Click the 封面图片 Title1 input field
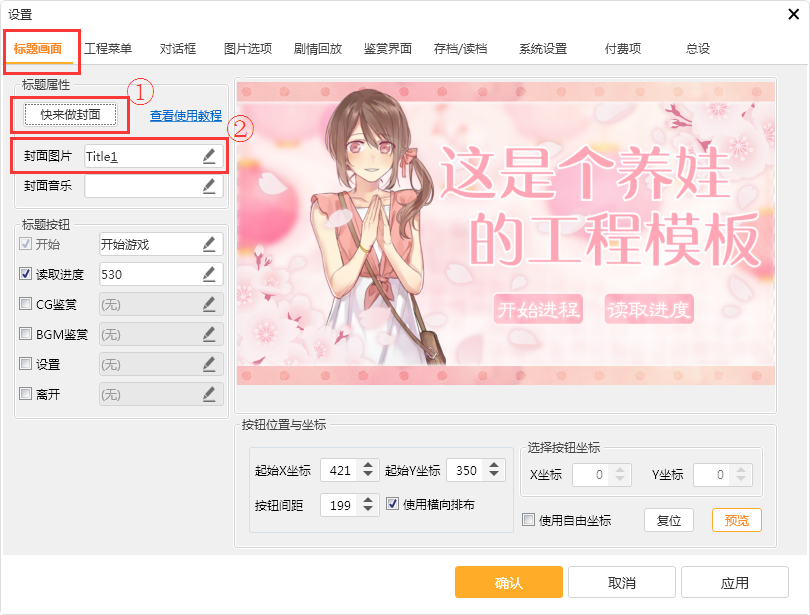The height and width of the screenshot is (615, 810). point(153,156)
